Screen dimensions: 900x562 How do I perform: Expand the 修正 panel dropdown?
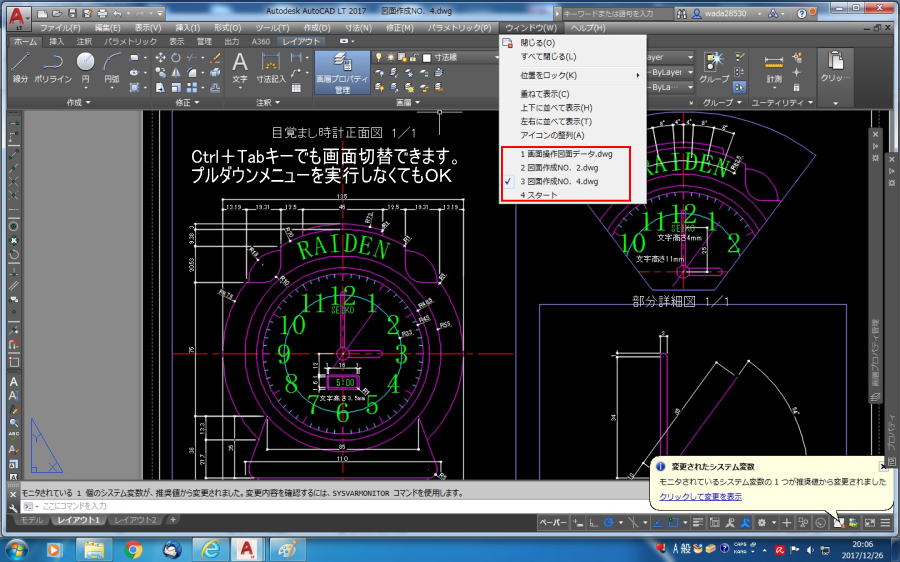187,102
